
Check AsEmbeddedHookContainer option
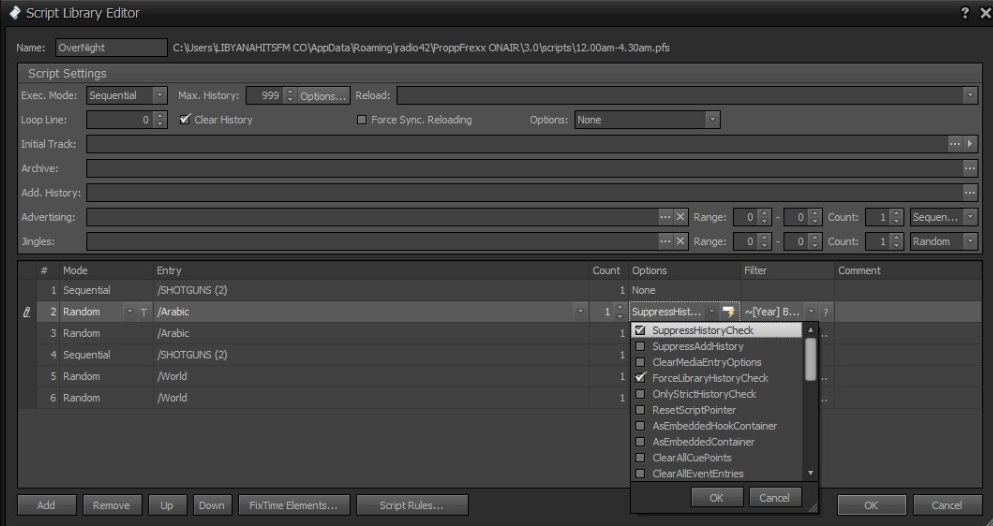640,426
